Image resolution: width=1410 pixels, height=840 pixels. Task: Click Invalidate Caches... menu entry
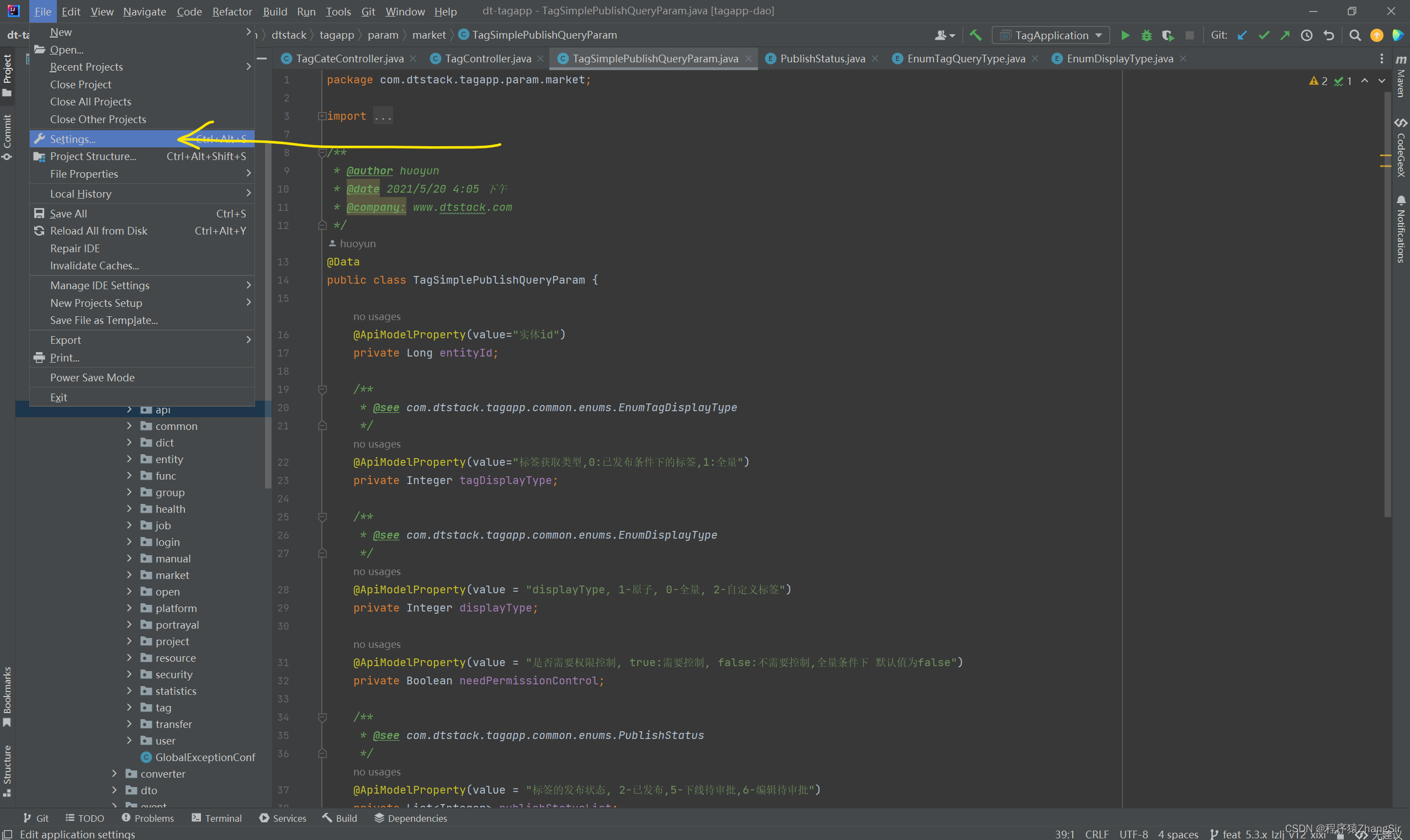pyautogui.click(x=142, y=265)
